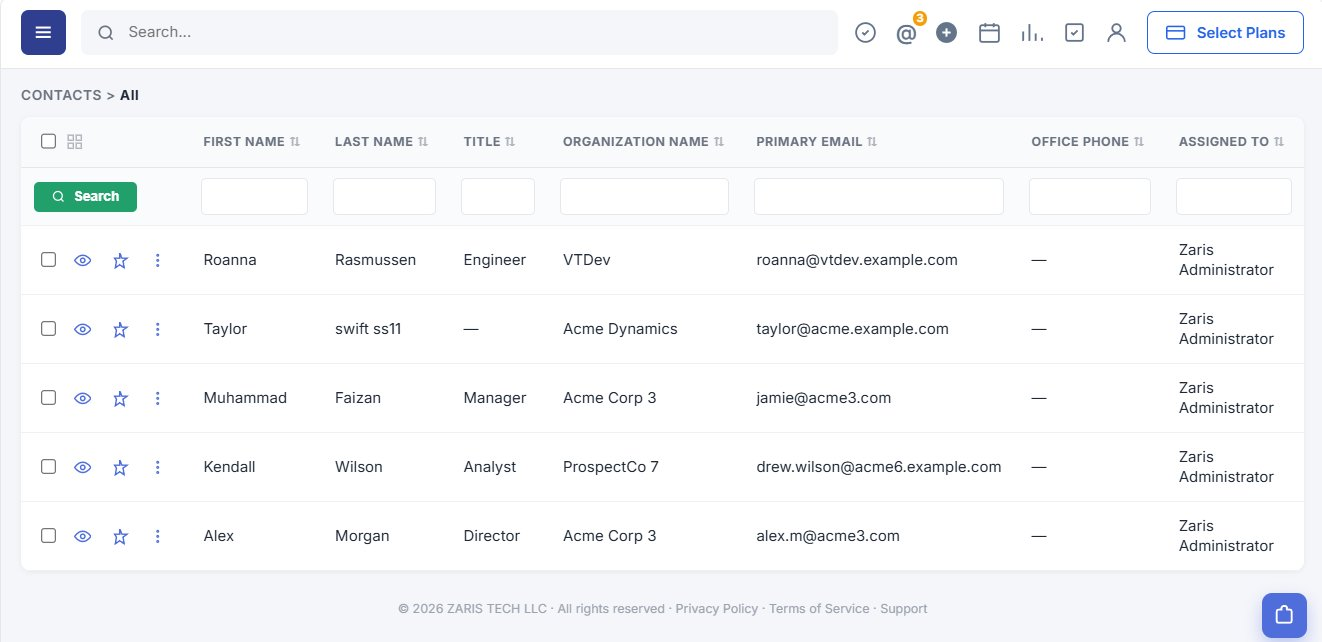View Taylor contact via eye icon
This screenshot has width=1322, height=642.
[x=83, y=329]
